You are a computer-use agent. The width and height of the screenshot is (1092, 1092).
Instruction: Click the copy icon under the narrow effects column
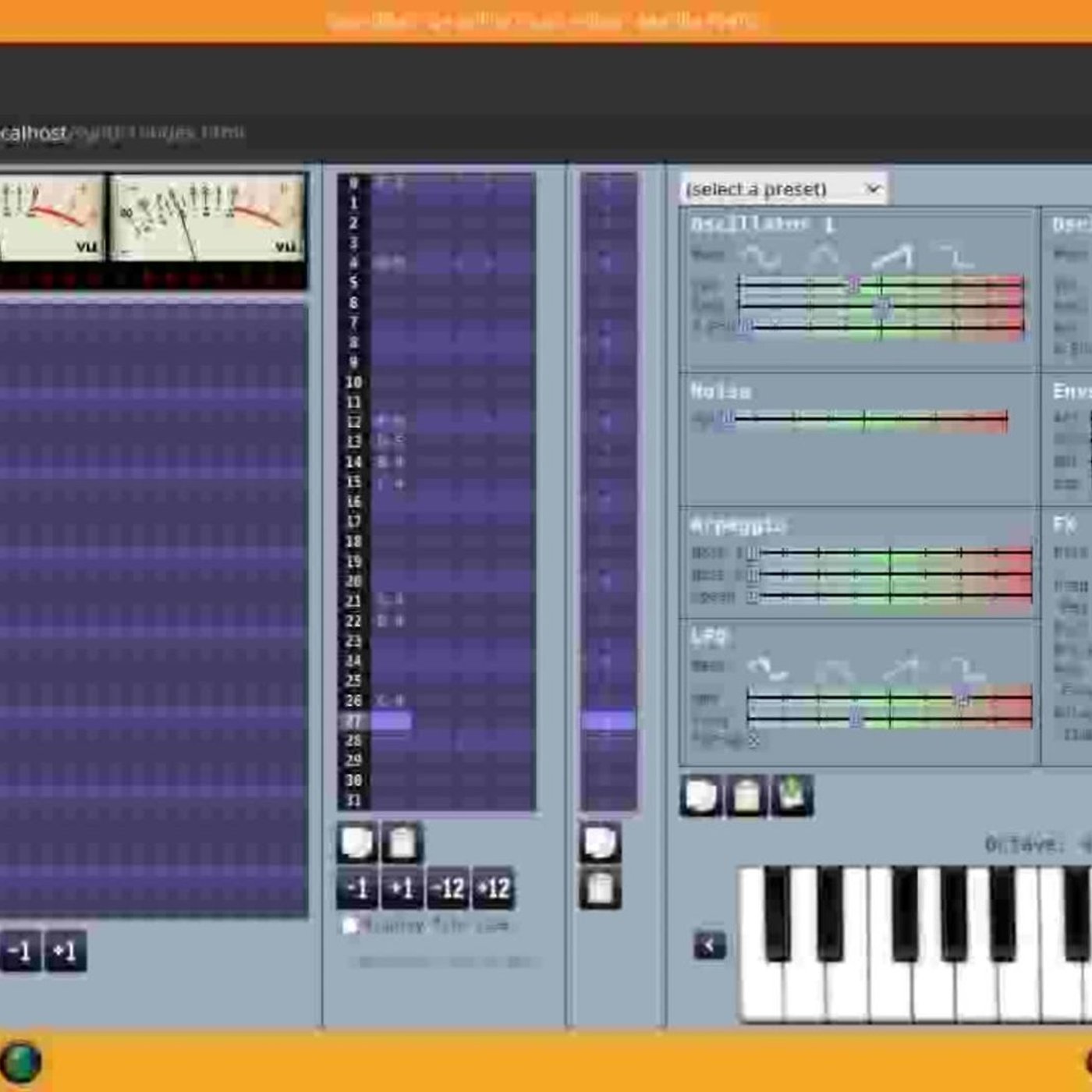[x=601, y=842]
